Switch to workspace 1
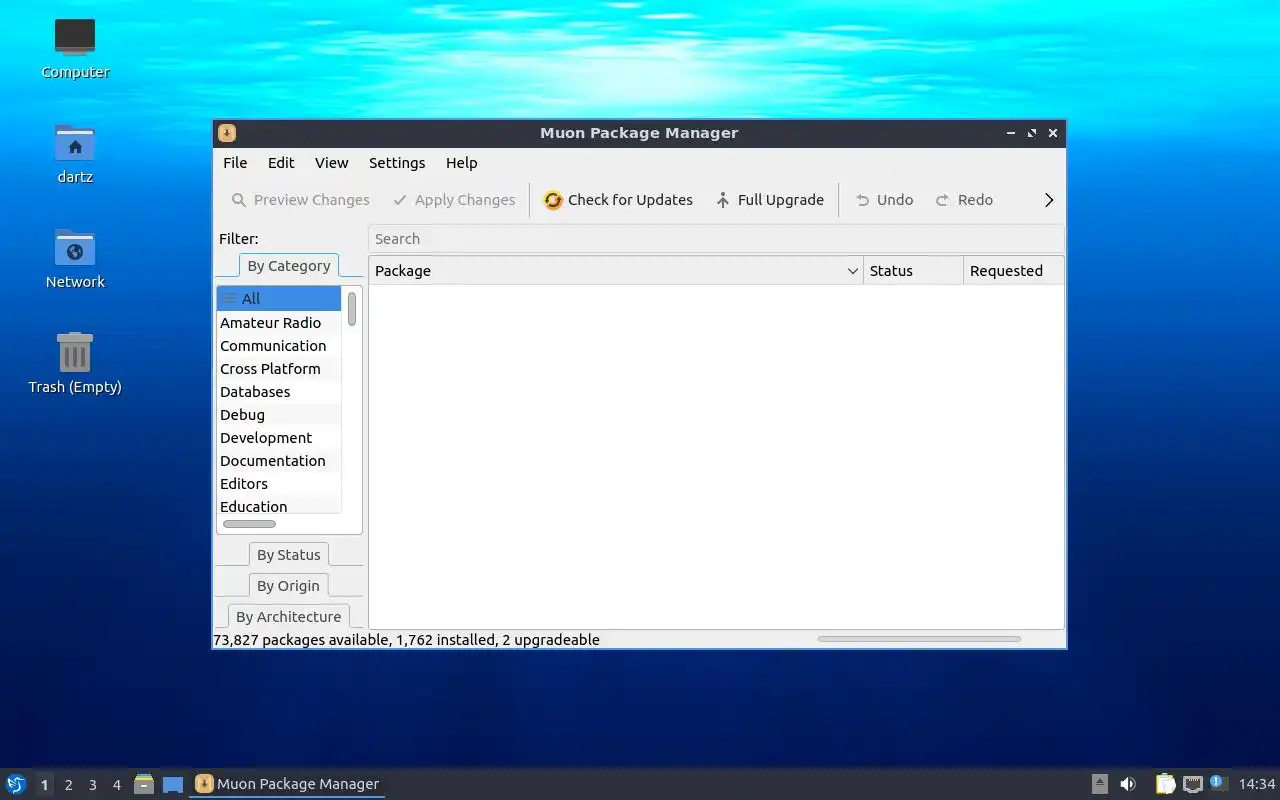The height and width of the screenshot is (800, 1280). [44, 785]
